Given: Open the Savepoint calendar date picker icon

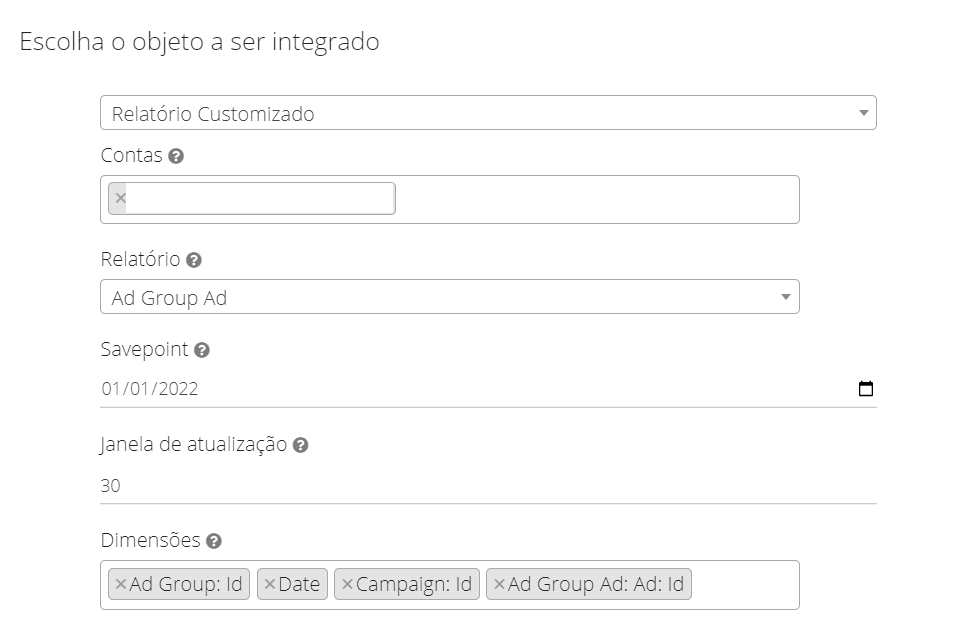Looking at the screenshot, I should 865,389.
